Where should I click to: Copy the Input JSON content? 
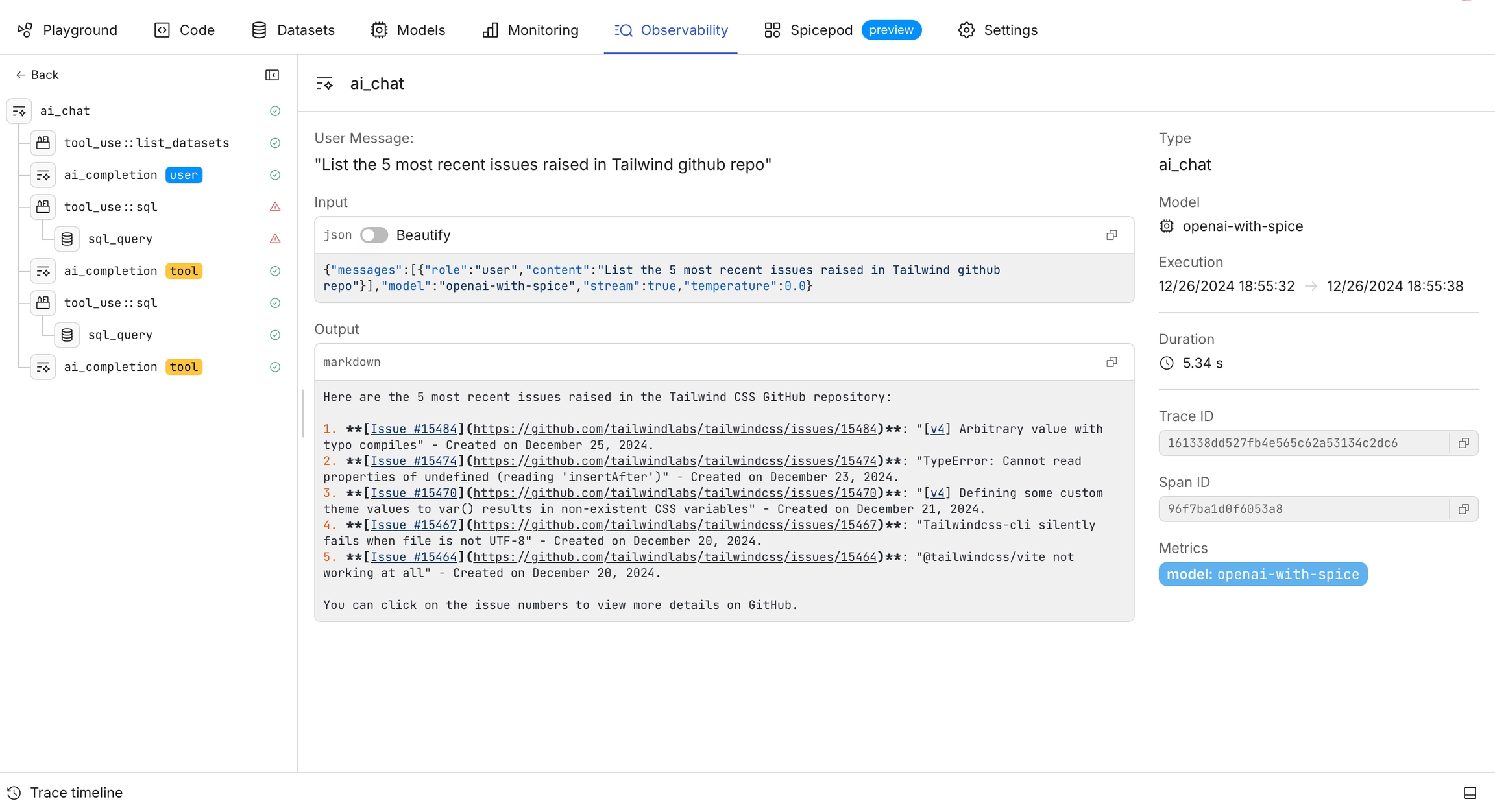pyautogui.click(x=1112, y=235)
